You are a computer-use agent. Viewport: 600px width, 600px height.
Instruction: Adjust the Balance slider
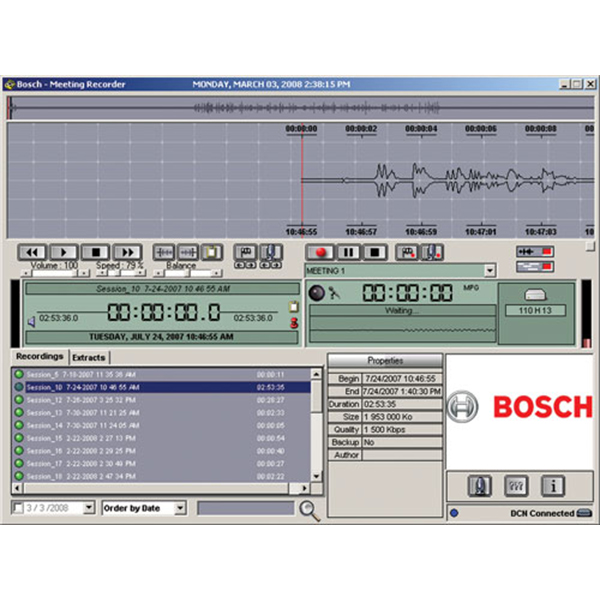click(x=188, y=273)
